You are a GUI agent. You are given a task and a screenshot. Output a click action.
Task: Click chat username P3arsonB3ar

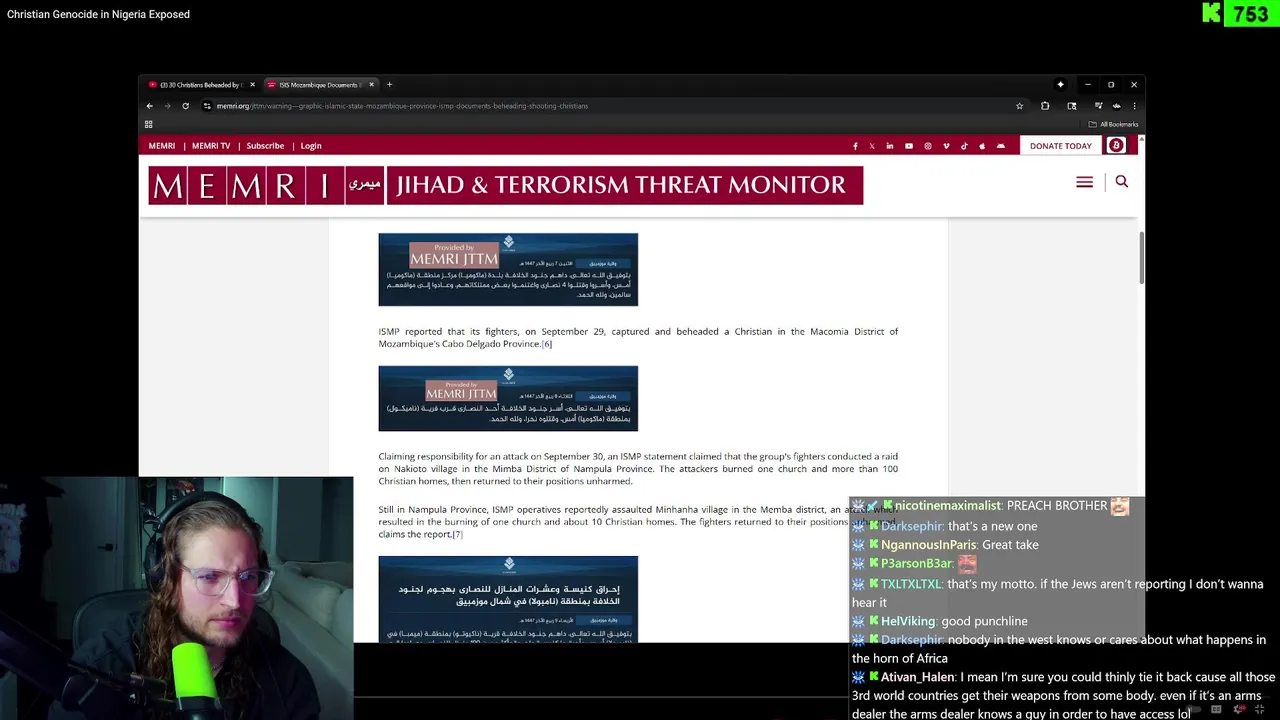[x=917, y=564]
